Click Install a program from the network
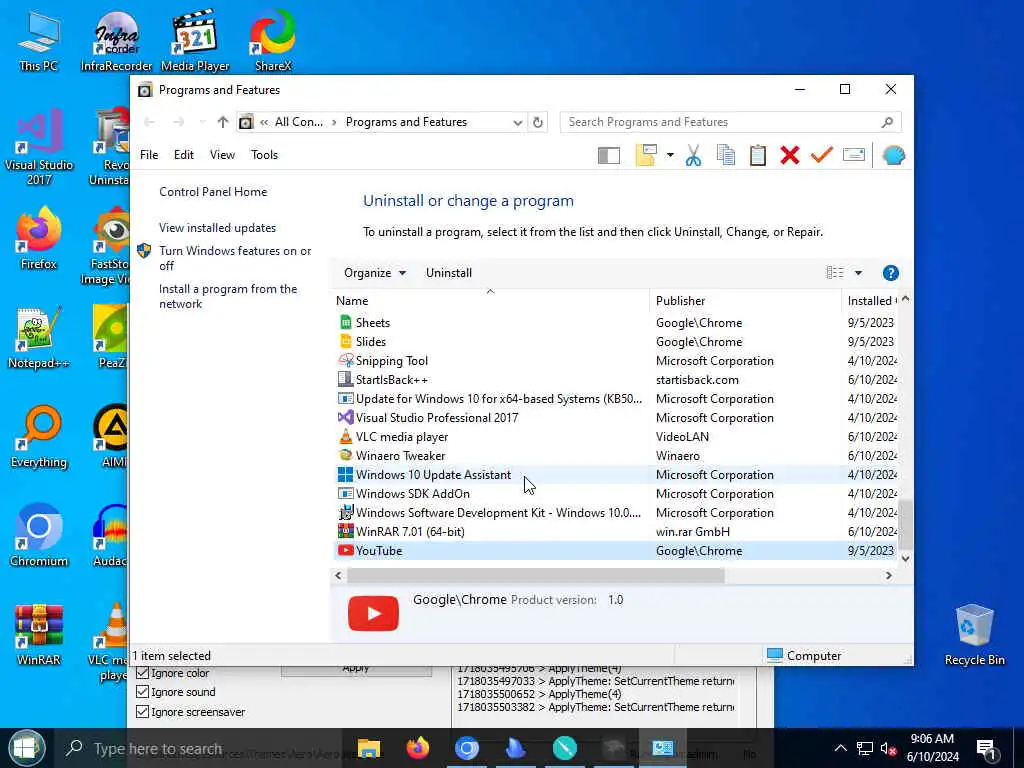 click(228, 296)
